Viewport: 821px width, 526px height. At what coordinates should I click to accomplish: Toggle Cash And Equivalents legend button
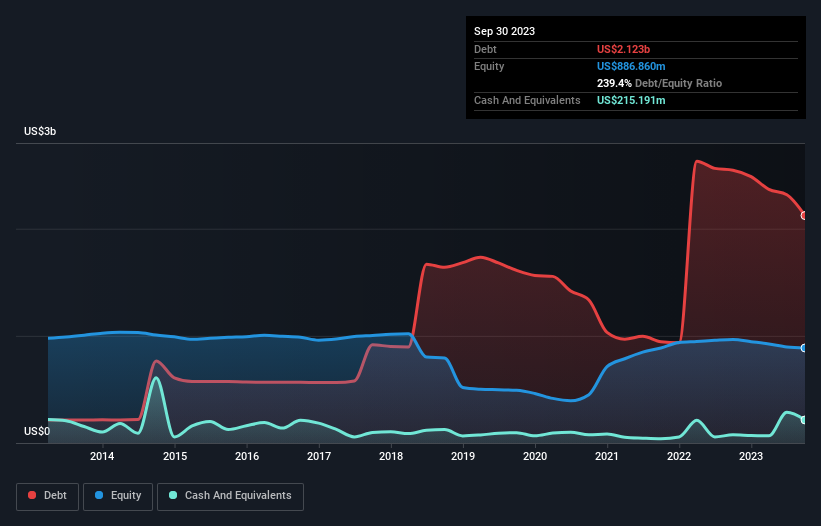tap(230, 496)
